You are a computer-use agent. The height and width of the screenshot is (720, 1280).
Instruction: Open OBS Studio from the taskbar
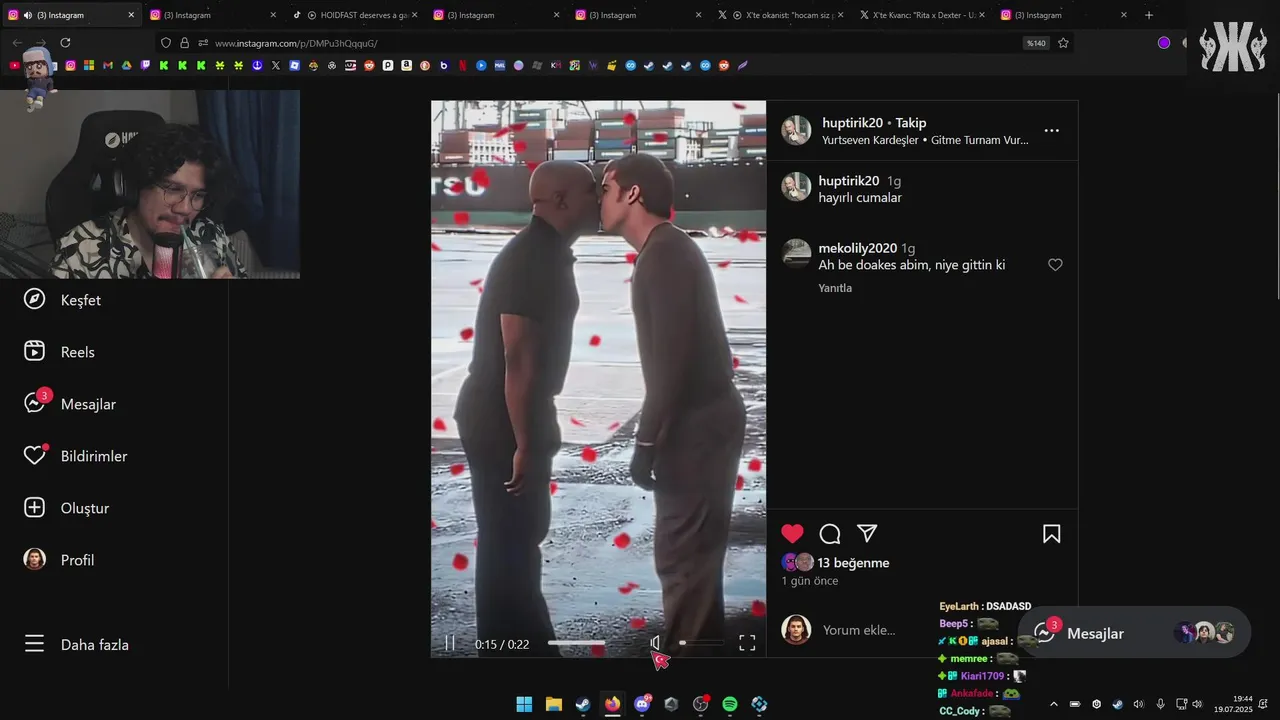[701, 704]
